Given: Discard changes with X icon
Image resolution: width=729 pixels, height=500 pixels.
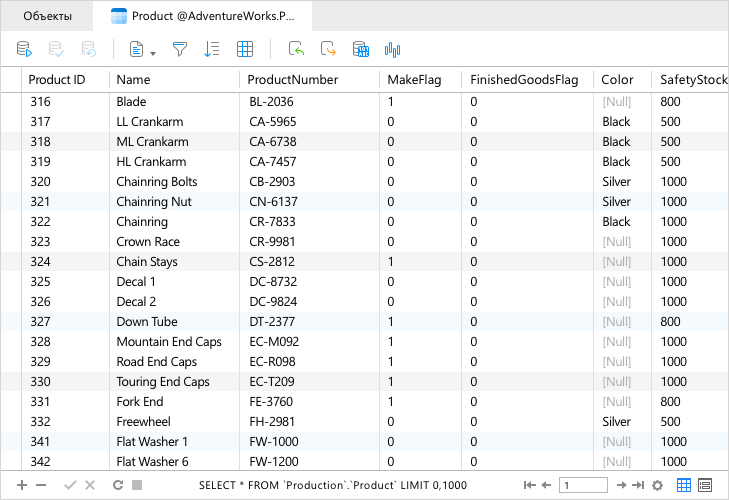Looking at the screenshot, I should tap(90, 485).
